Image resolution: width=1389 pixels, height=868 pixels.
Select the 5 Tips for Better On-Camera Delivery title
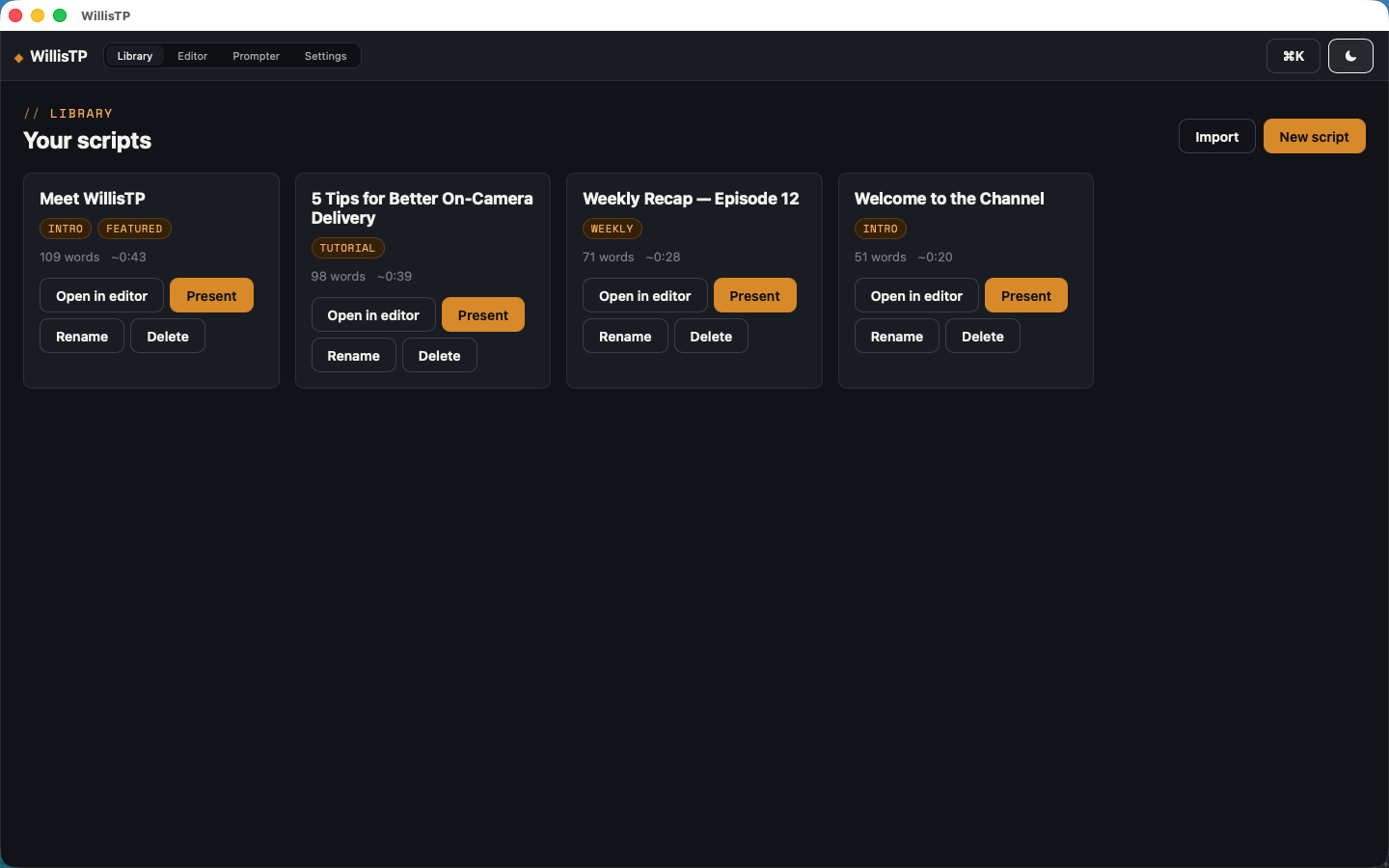click(422, 207)
